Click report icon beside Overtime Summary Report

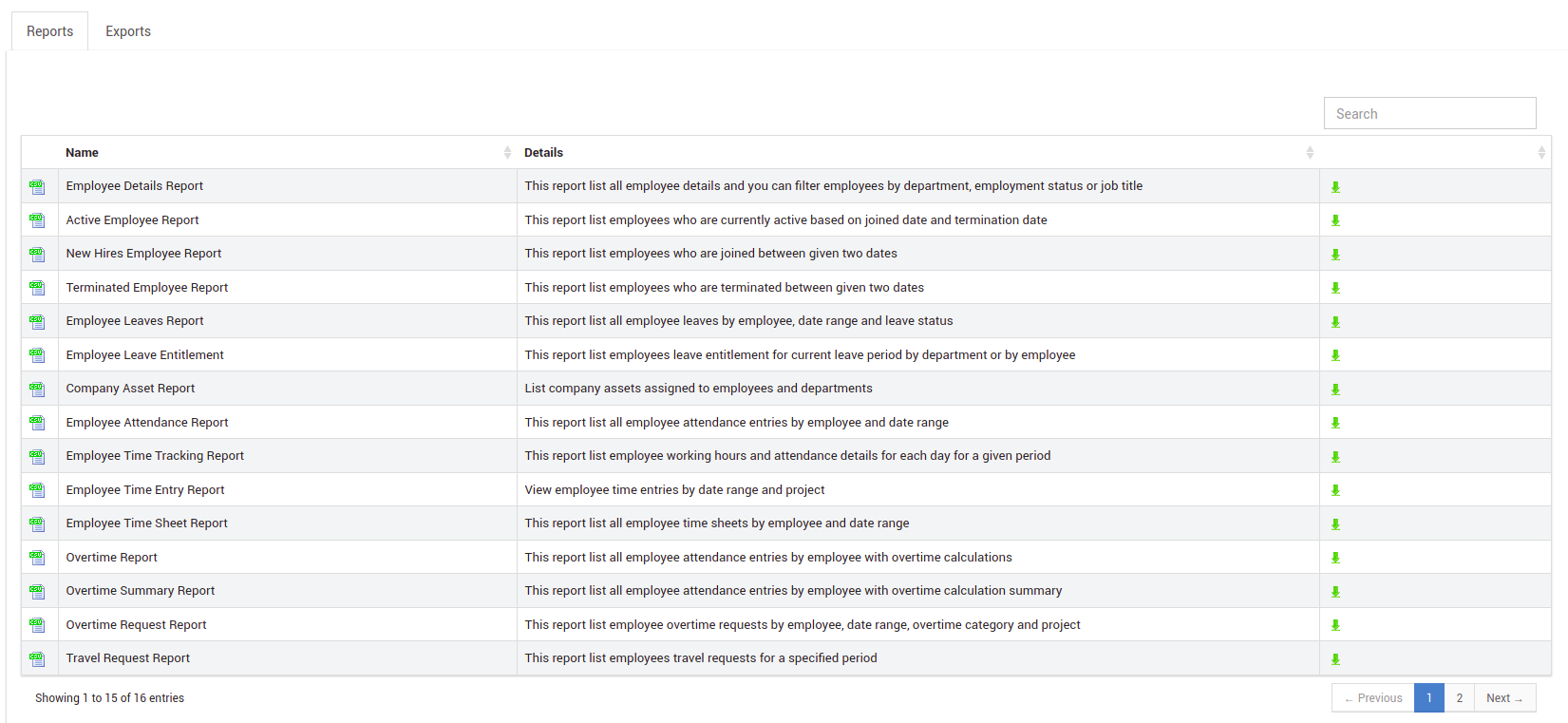click(37, 592)
